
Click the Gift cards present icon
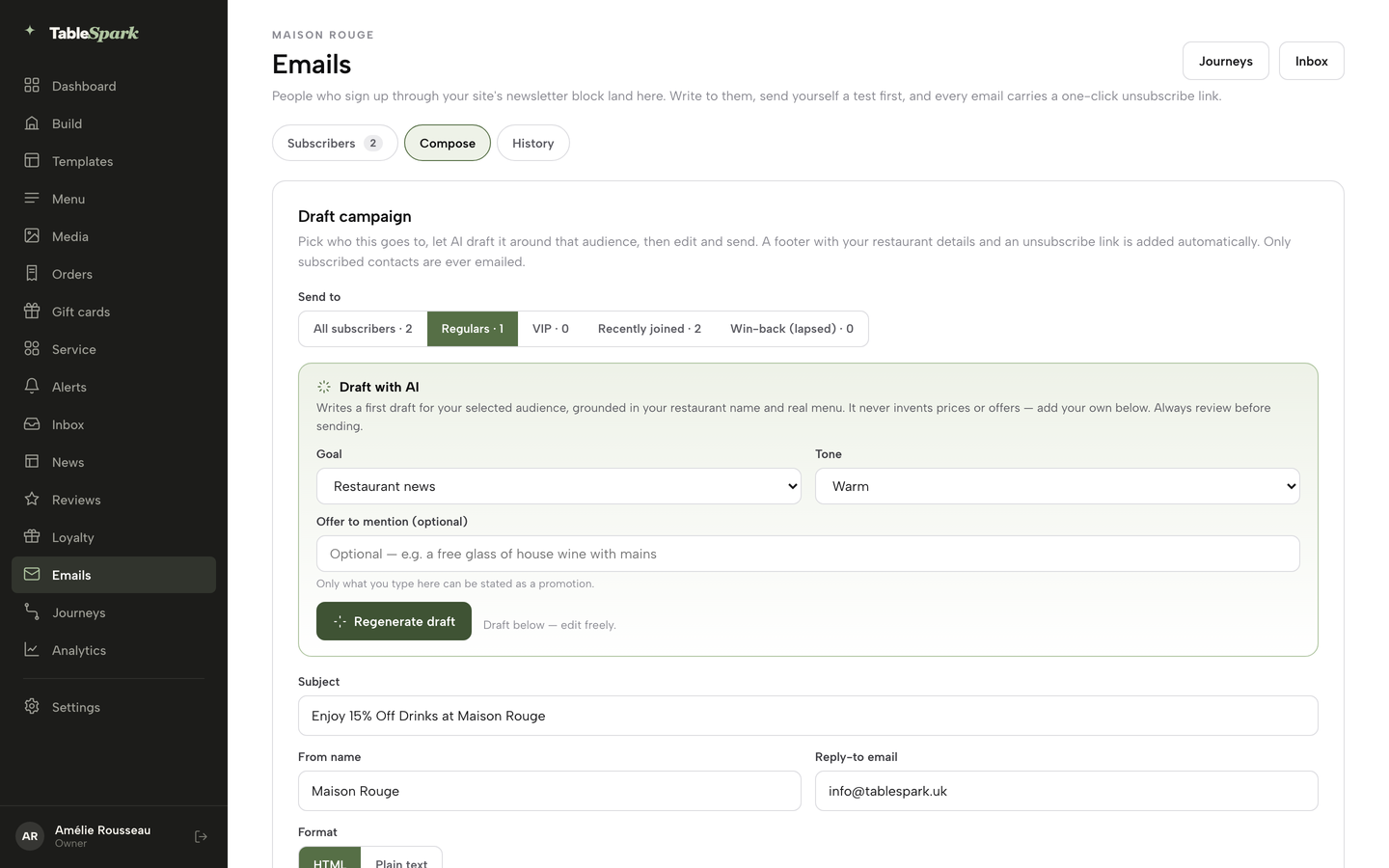[x=32, y=312]
